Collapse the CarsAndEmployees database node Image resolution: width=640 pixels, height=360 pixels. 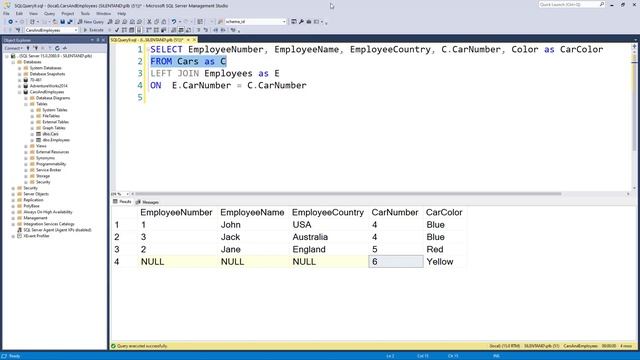pyautogui.click(x=20, y=92)
